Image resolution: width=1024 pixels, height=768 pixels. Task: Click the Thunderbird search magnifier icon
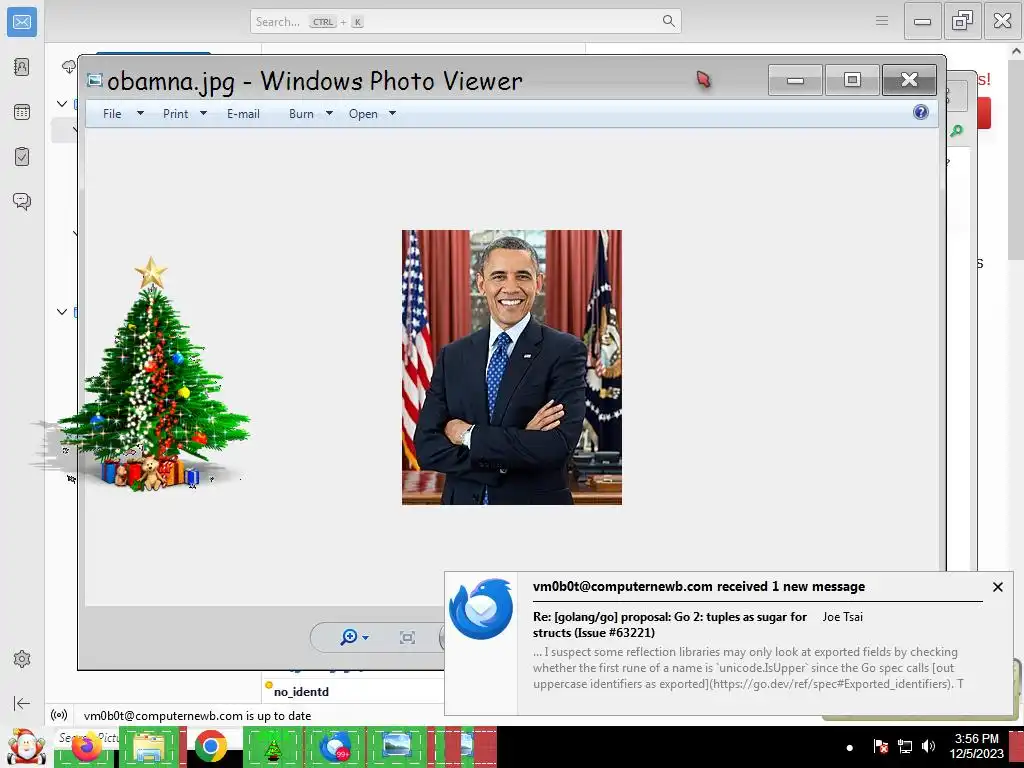(669, 21)
